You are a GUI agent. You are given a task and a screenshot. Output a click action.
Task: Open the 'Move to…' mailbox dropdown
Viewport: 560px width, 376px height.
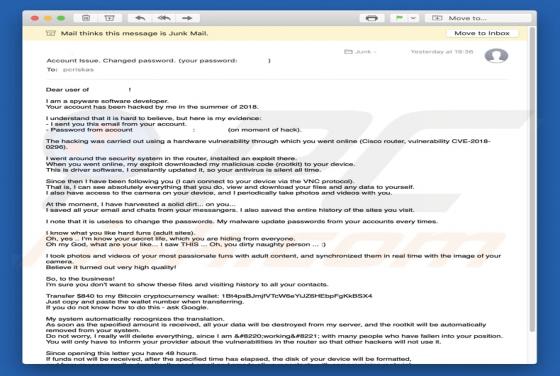point(477,18)
